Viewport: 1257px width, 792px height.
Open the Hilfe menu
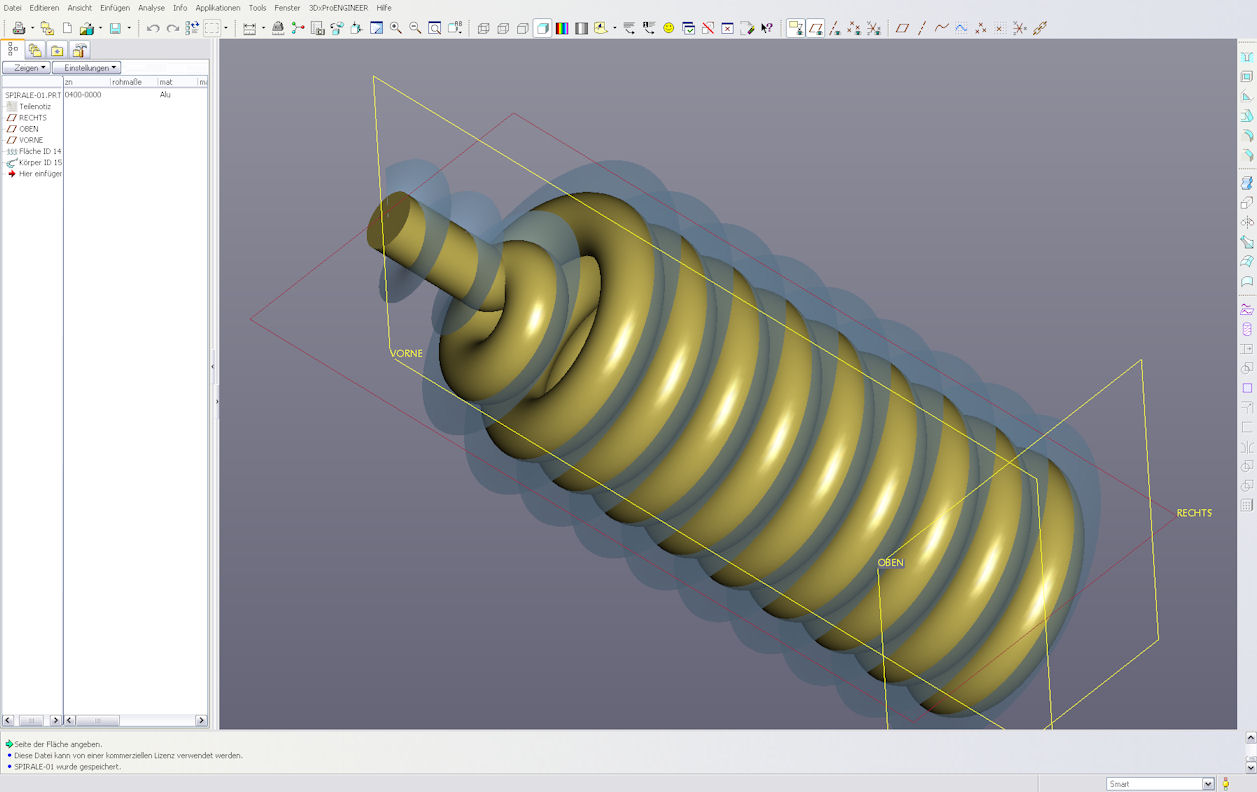[x=384, y=7]
